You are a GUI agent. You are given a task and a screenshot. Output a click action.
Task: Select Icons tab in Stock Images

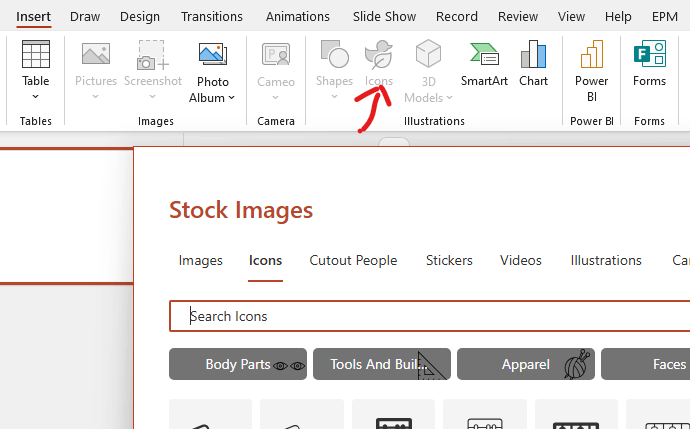tap(265, 260)
